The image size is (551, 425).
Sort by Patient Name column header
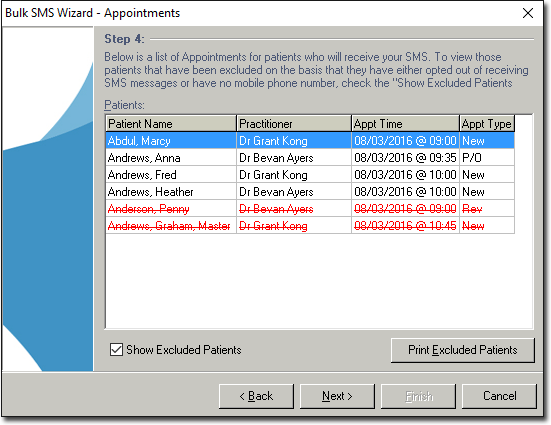click(x=171, y=123)
